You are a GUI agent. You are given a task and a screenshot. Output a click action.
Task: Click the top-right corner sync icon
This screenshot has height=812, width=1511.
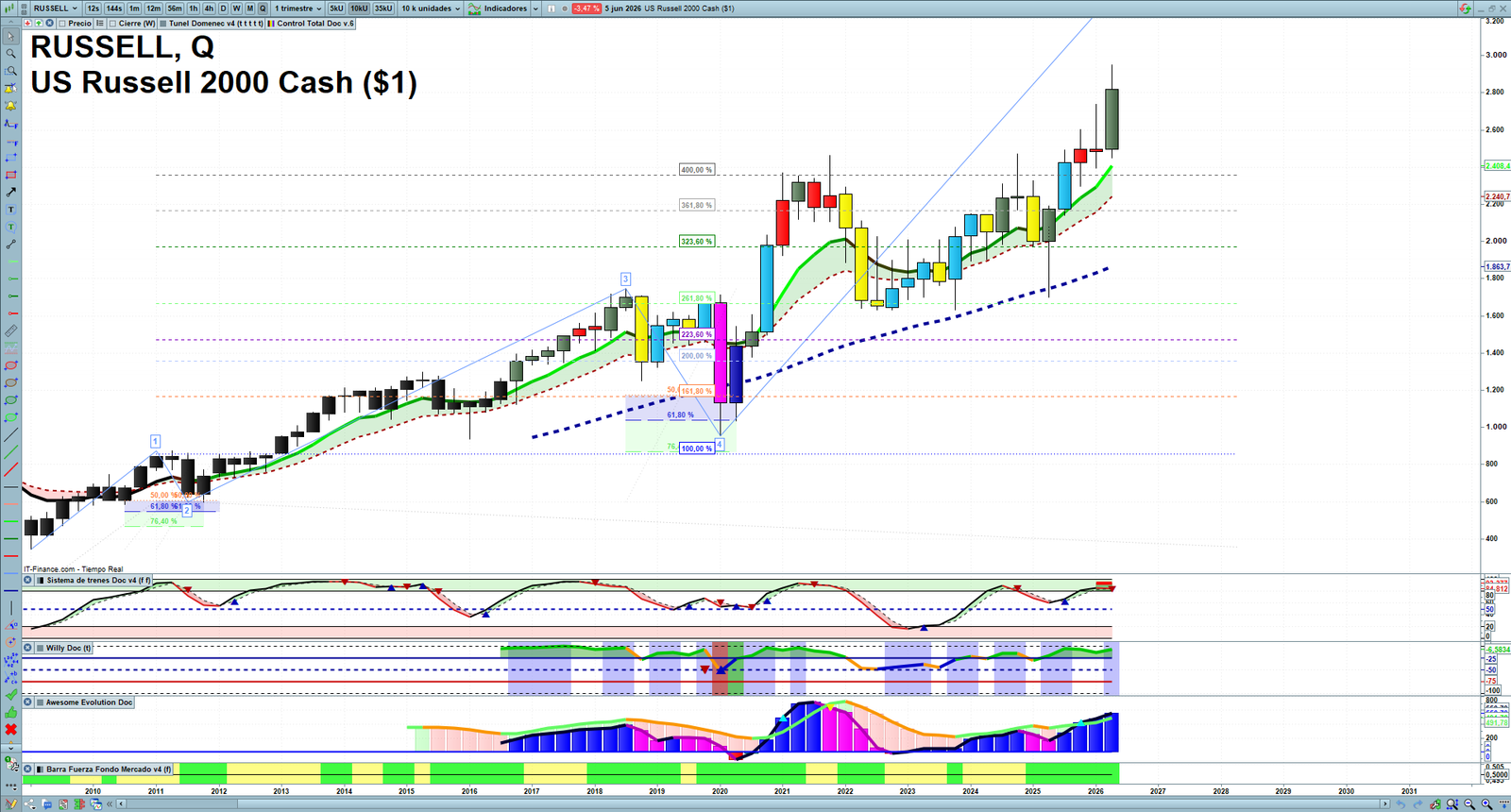tap(1465, 8)
